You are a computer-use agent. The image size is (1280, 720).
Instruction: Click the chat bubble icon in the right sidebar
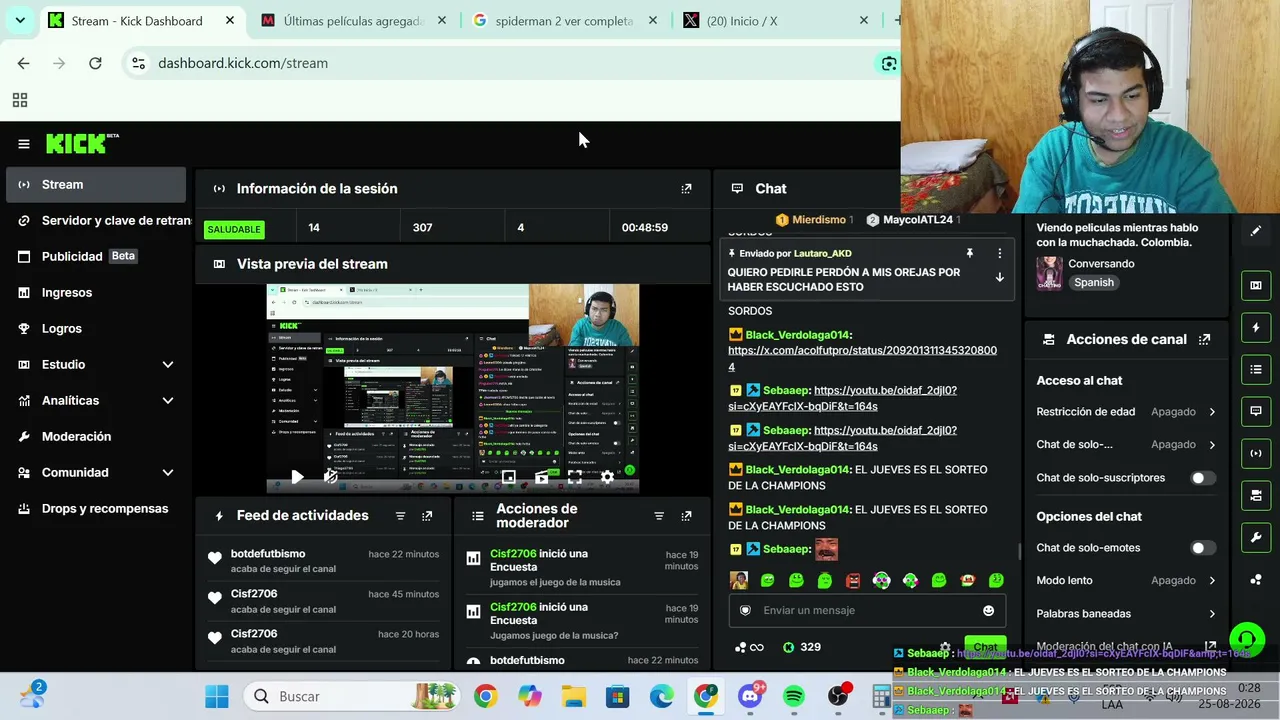[x=1256, y=411]
